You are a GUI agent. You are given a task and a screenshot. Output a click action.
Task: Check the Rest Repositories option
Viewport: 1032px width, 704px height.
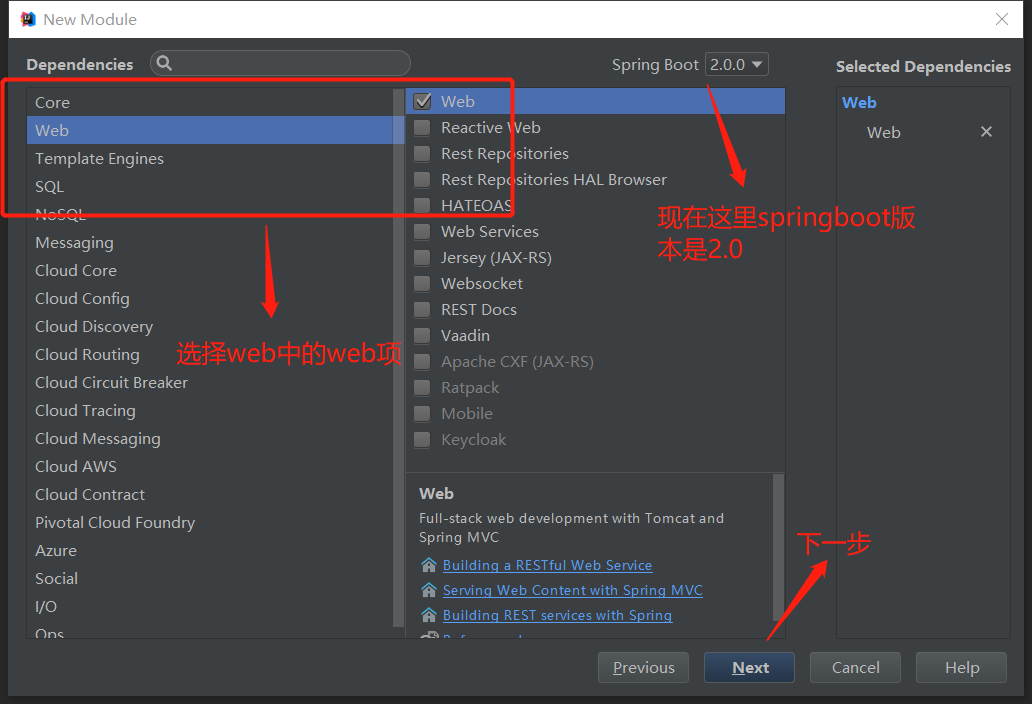coord(423,153)
